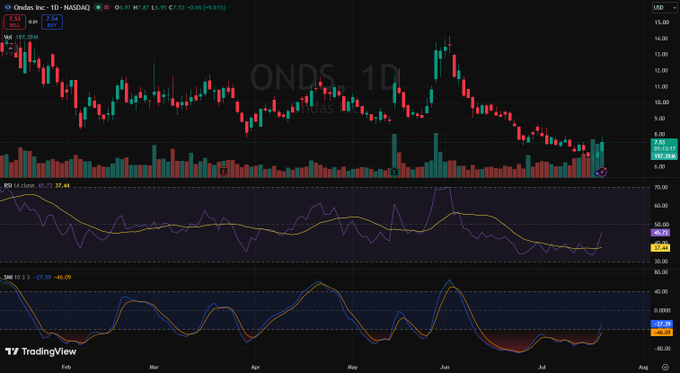
Task: Click the -80.00 level on the SMI scale
Action: point(661,348)
